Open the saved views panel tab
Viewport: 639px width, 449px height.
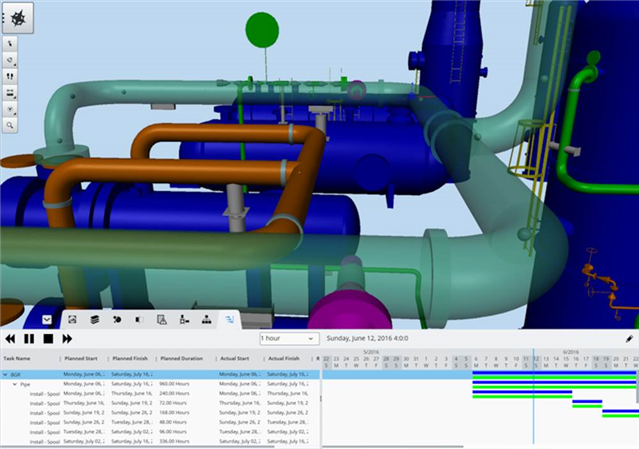pyautogui.click(x=72, y=319)
